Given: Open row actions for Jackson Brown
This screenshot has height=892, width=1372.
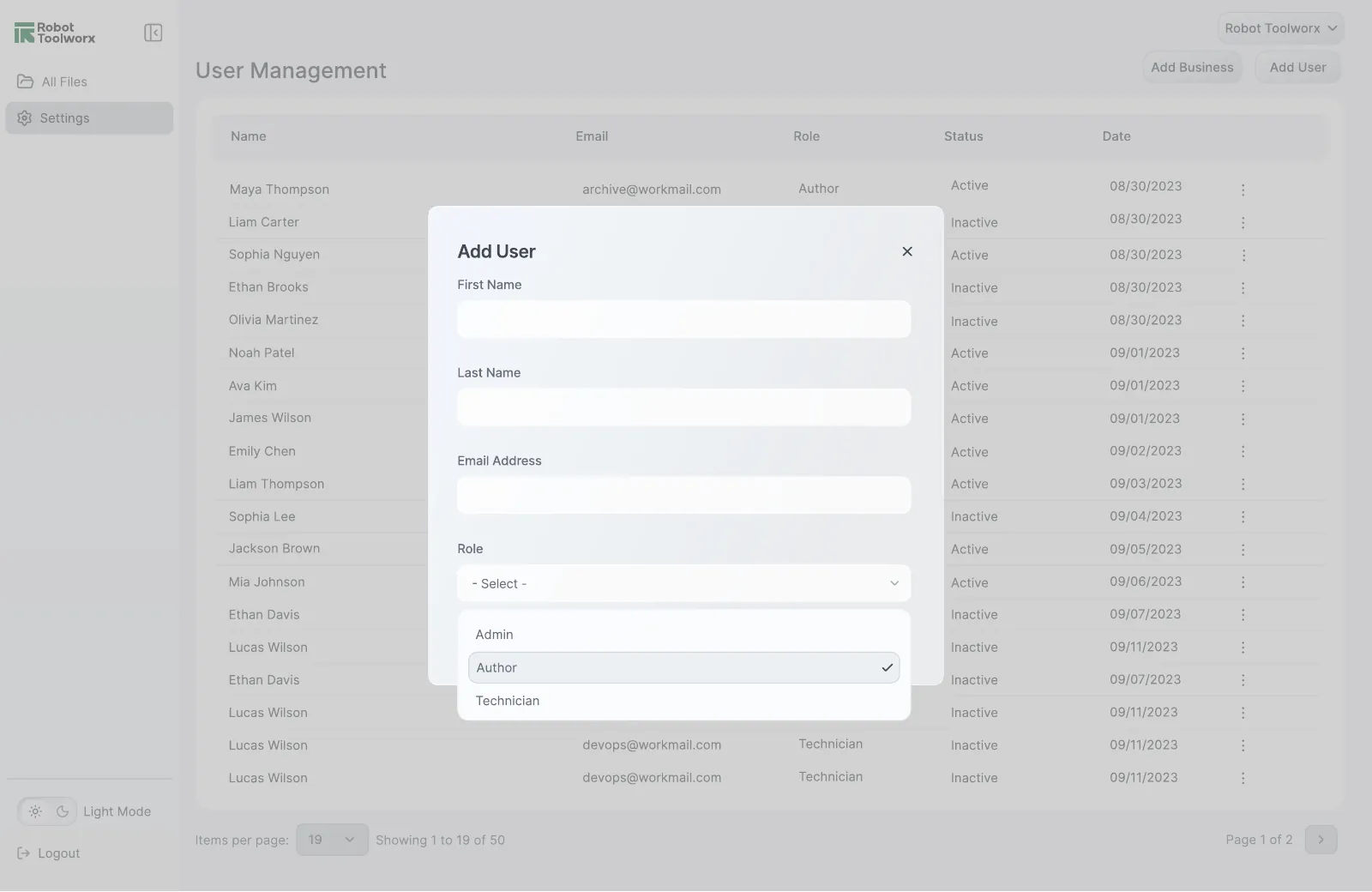Looking at the screenshot, I should coord(1243,549).
